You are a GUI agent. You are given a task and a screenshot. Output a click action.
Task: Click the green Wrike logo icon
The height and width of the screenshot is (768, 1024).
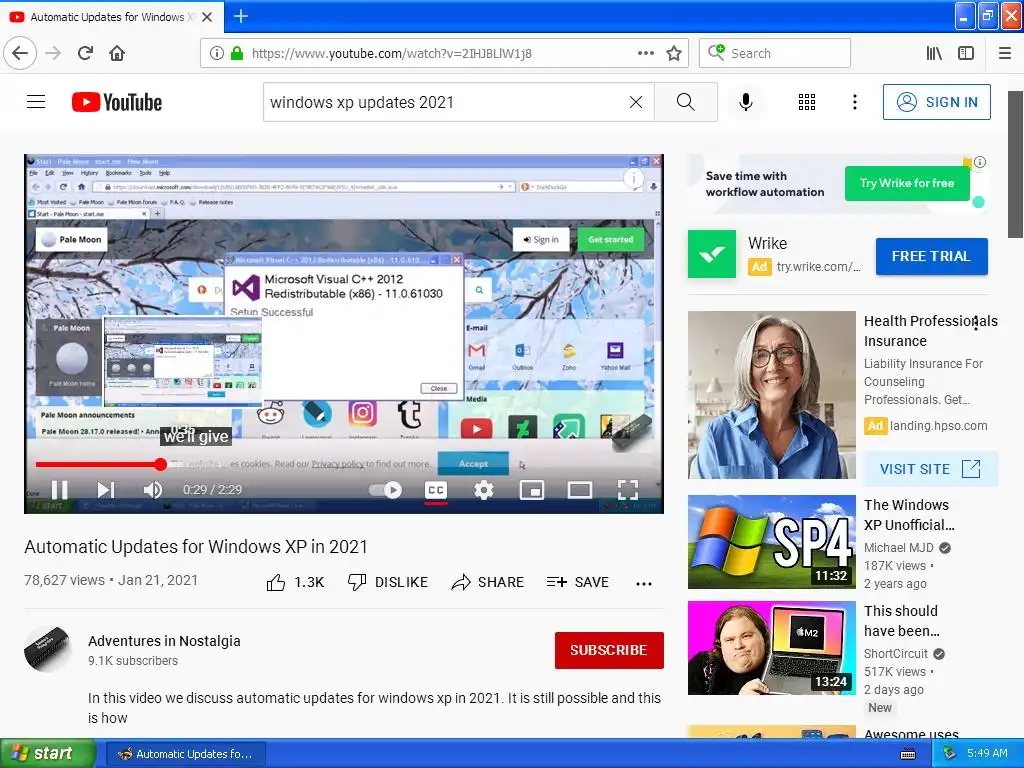tap(711, 253)
